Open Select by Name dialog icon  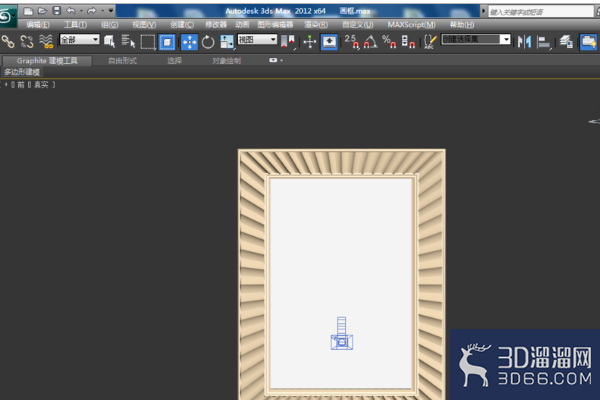pos(128,41)
